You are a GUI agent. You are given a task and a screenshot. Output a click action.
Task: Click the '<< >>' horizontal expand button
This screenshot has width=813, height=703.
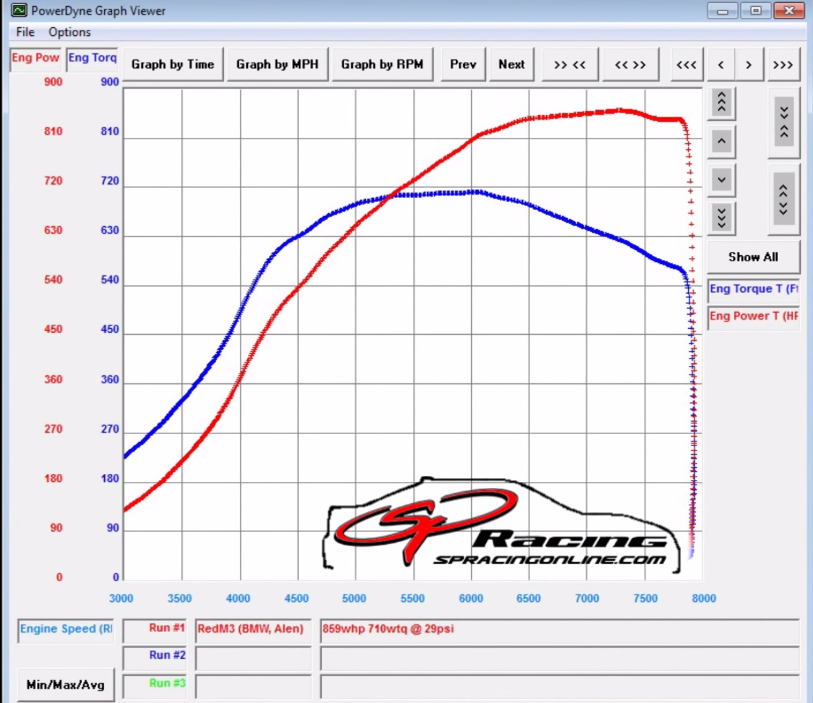(x=630, y=64)
